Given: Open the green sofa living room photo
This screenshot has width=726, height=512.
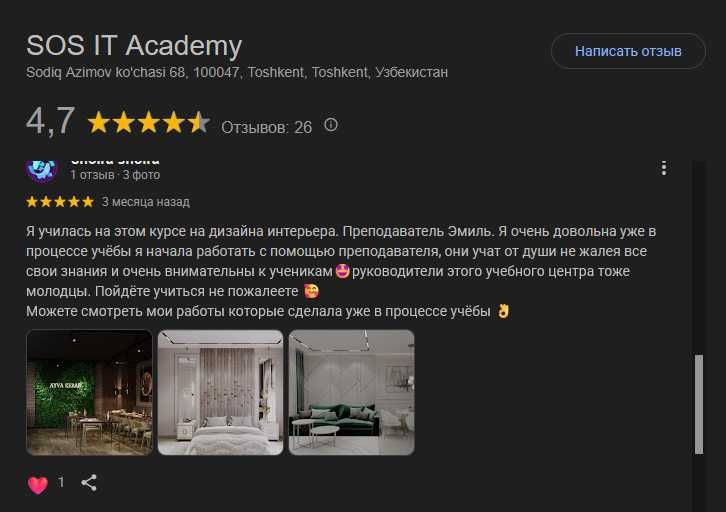Looking at the screenshot, I should (x=351, y=392).
